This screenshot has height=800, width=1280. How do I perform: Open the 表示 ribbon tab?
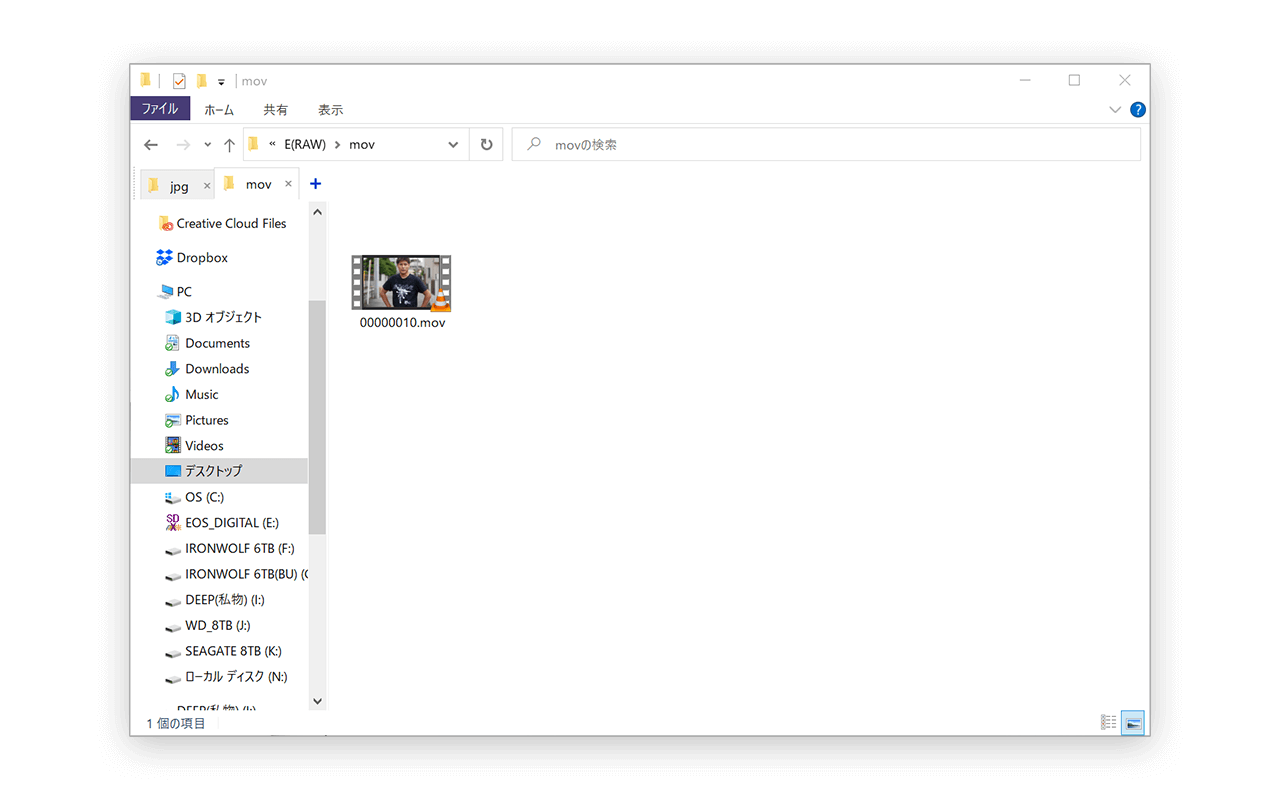pos(330,110)
